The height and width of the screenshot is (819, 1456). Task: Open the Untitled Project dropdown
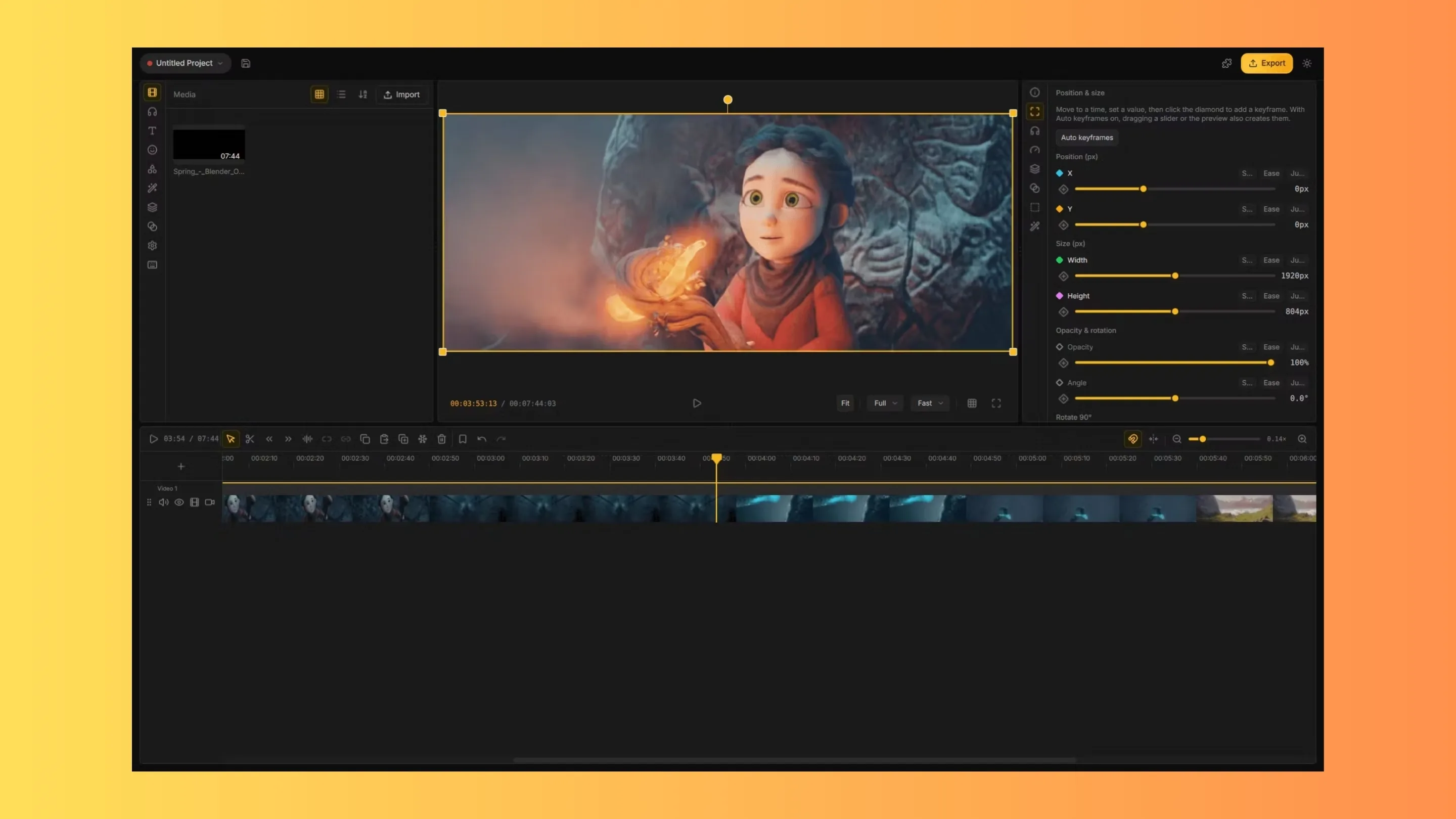pos(186,63)
